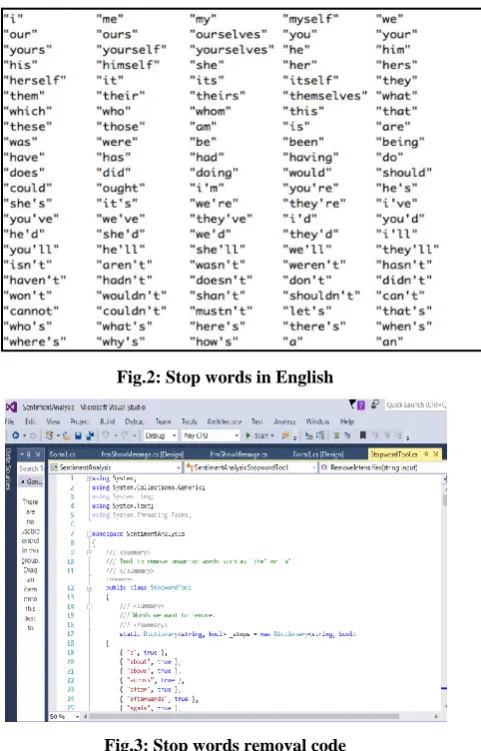The width and height of the screenshot is (481, 751).
Task: Close the Toolbox panel
Action: pyautogui.click(x=38, y=454)
